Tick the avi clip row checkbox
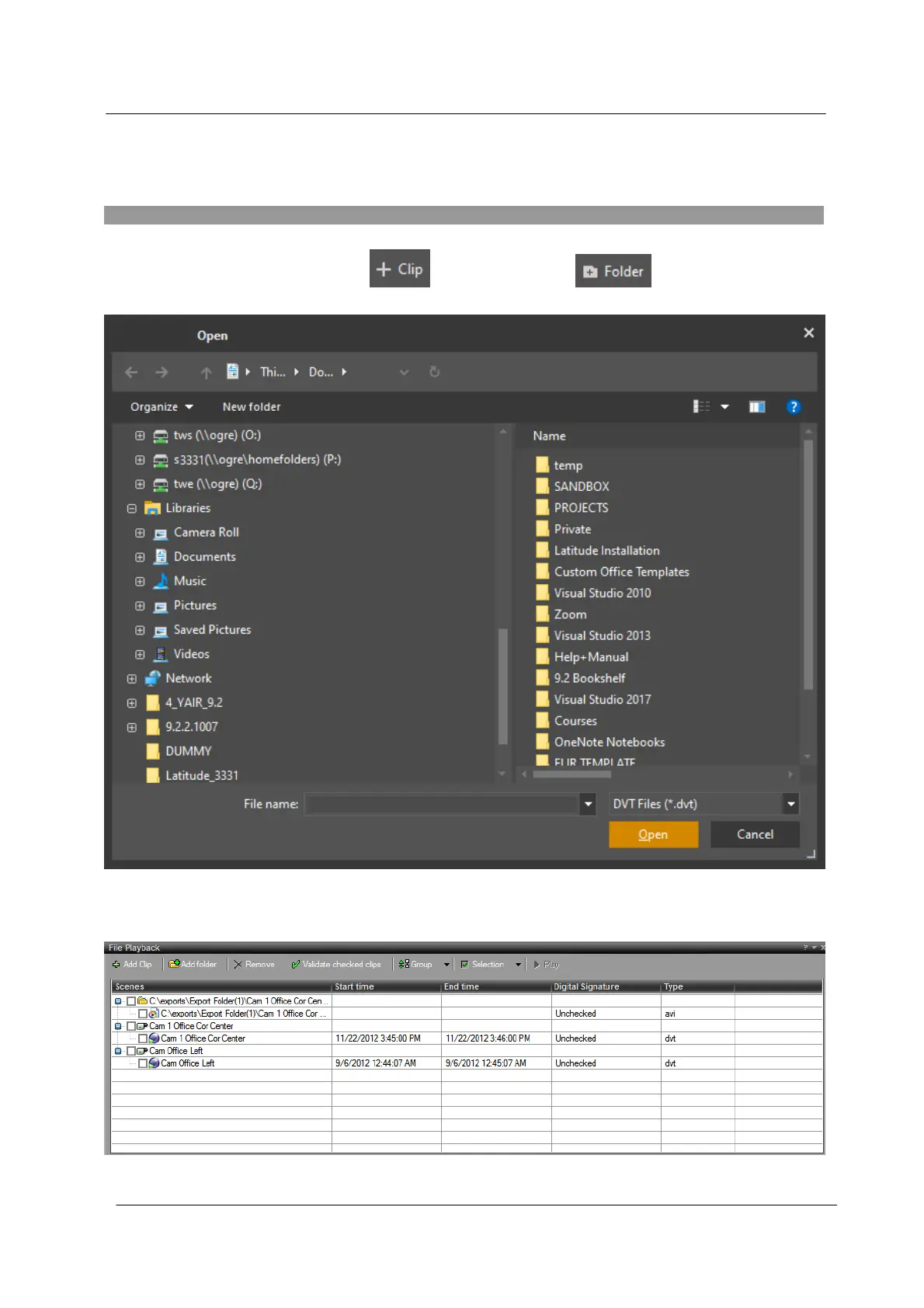This screenshot has height=1308, width=924. coord(143,1014)
